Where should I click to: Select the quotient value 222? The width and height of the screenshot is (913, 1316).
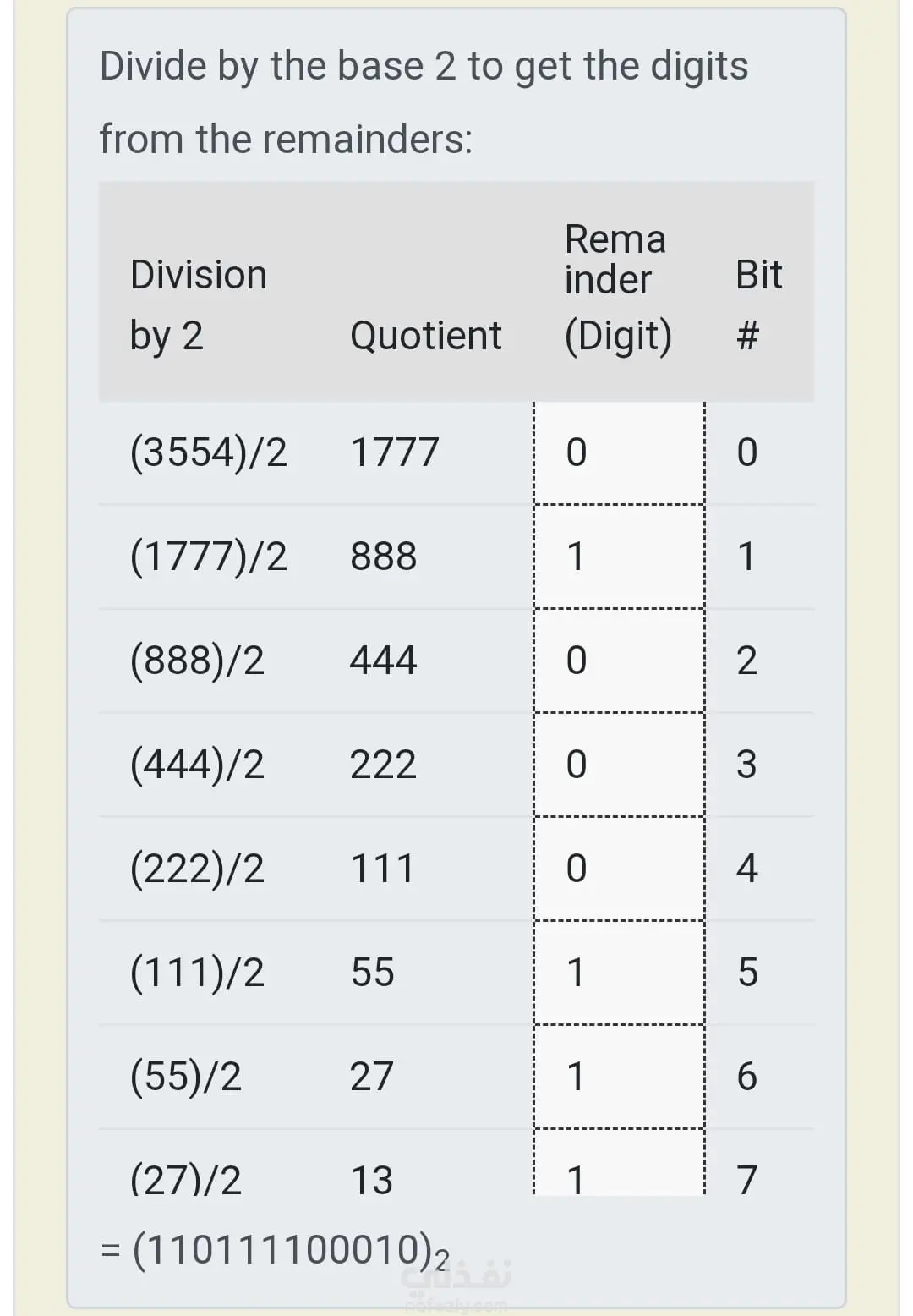pos(384,765)
